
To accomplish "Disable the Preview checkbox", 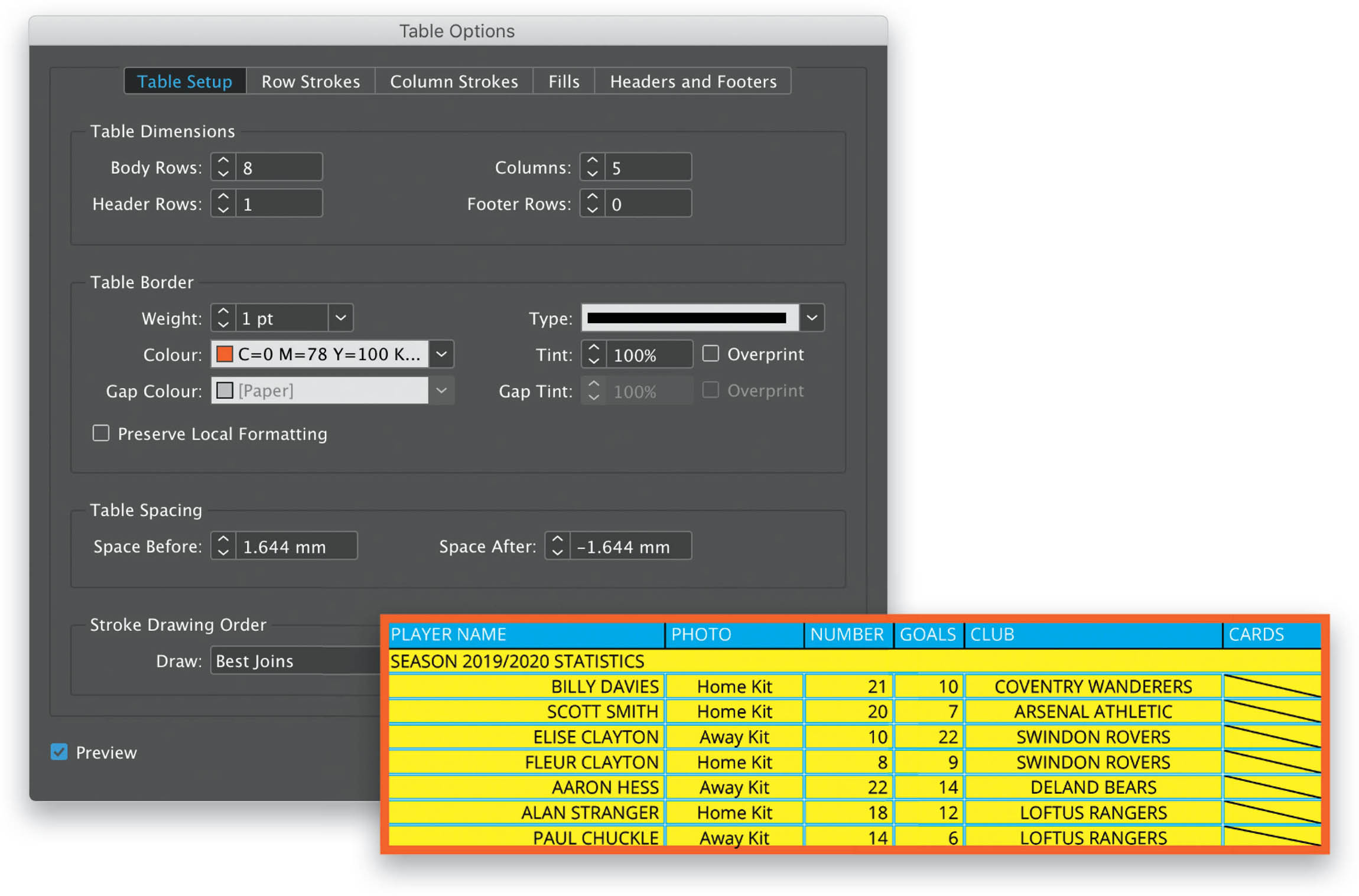I will 59,751.
